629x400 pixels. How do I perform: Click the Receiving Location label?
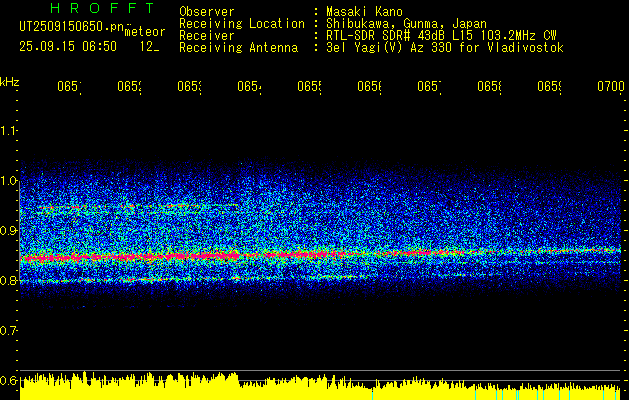click(242, 24)
